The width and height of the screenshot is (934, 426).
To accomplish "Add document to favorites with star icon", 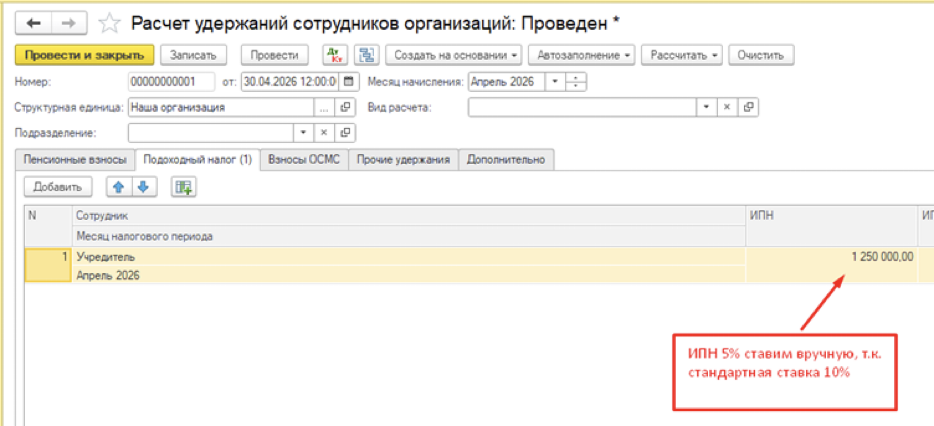I will pyautogui.click(x=112, y=22).
